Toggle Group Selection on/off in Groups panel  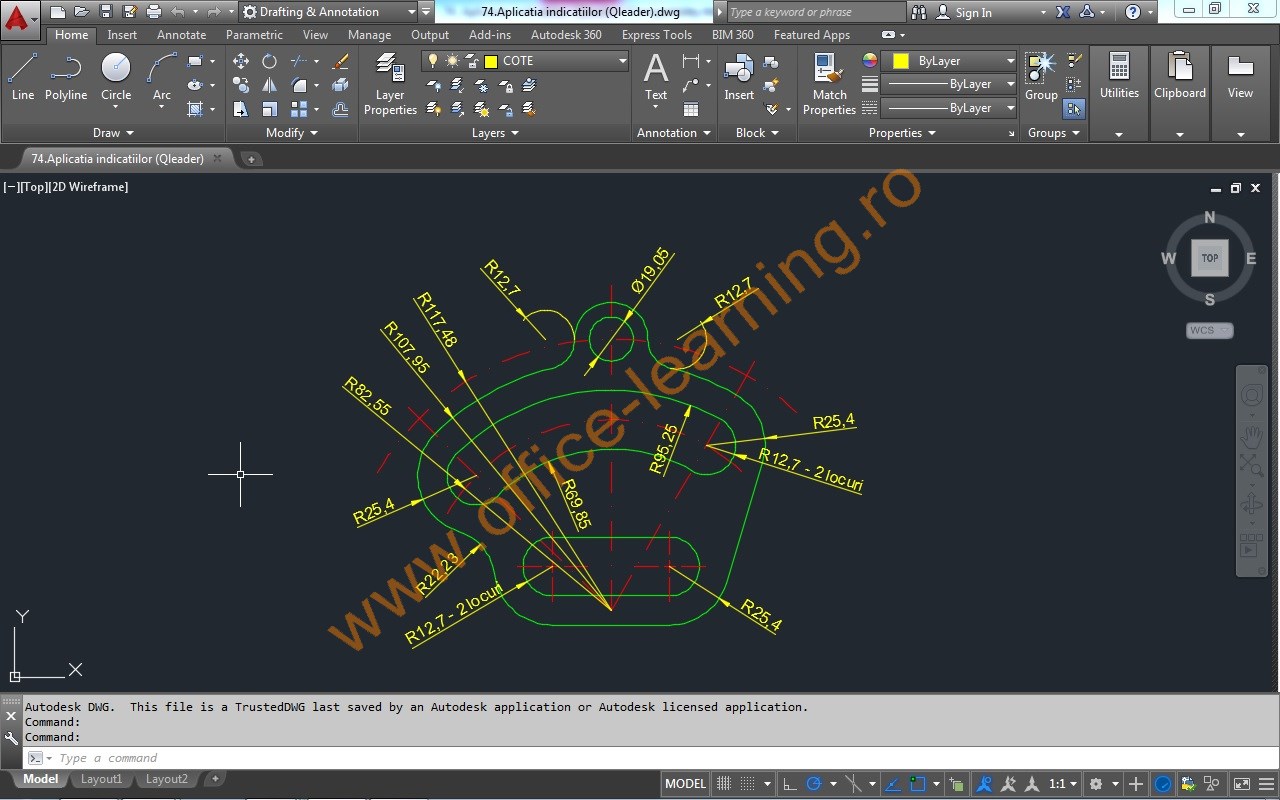[1074, 109]
